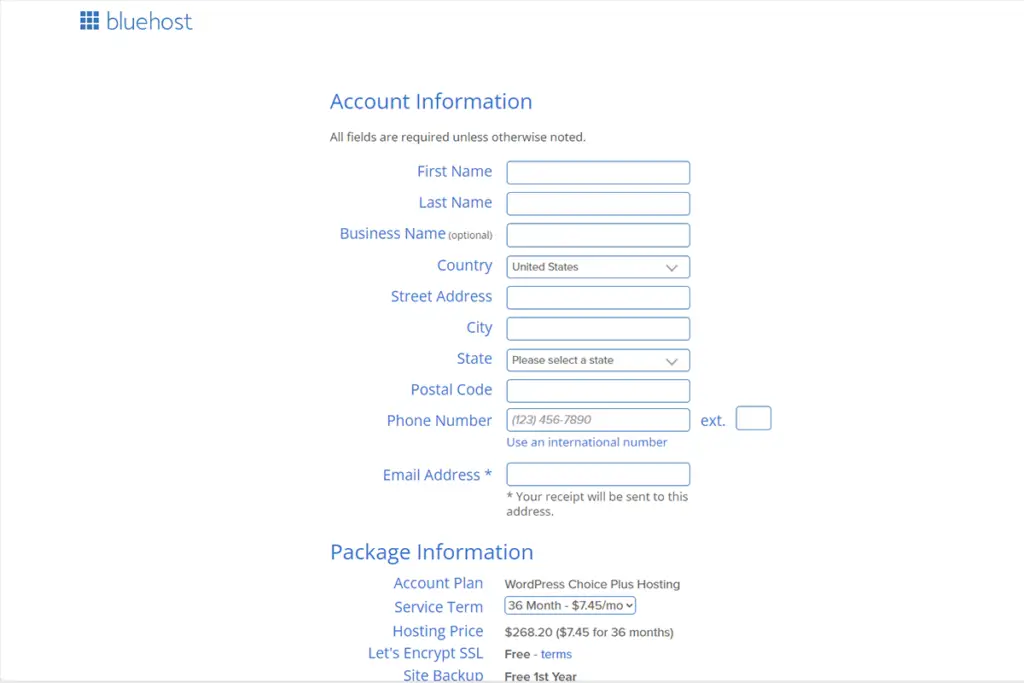Click the 'Business Name' label
This screenshot has height=683, width=1024.
click(392, 234)
